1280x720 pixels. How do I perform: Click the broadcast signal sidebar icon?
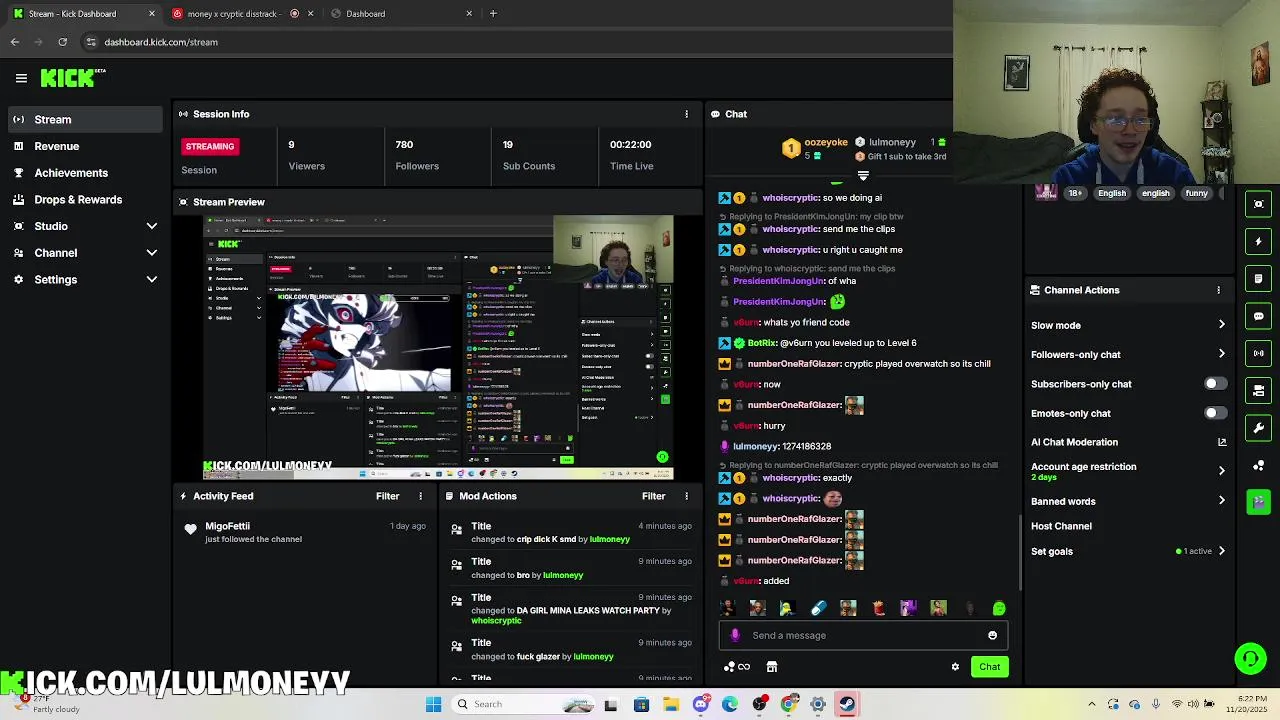point(1259,353)
